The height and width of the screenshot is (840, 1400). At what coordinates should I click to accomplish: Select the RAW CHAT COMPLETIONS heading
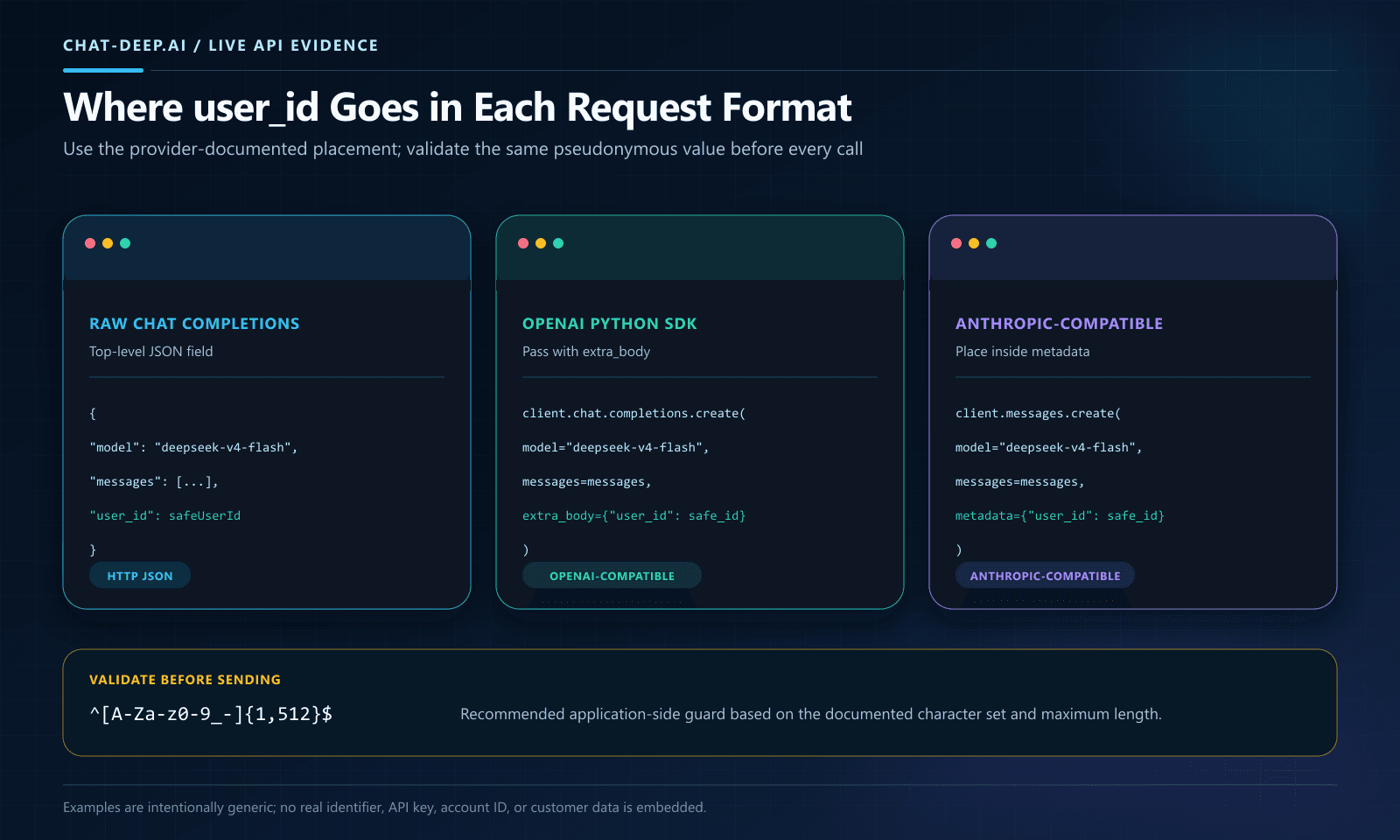(194, 324)
